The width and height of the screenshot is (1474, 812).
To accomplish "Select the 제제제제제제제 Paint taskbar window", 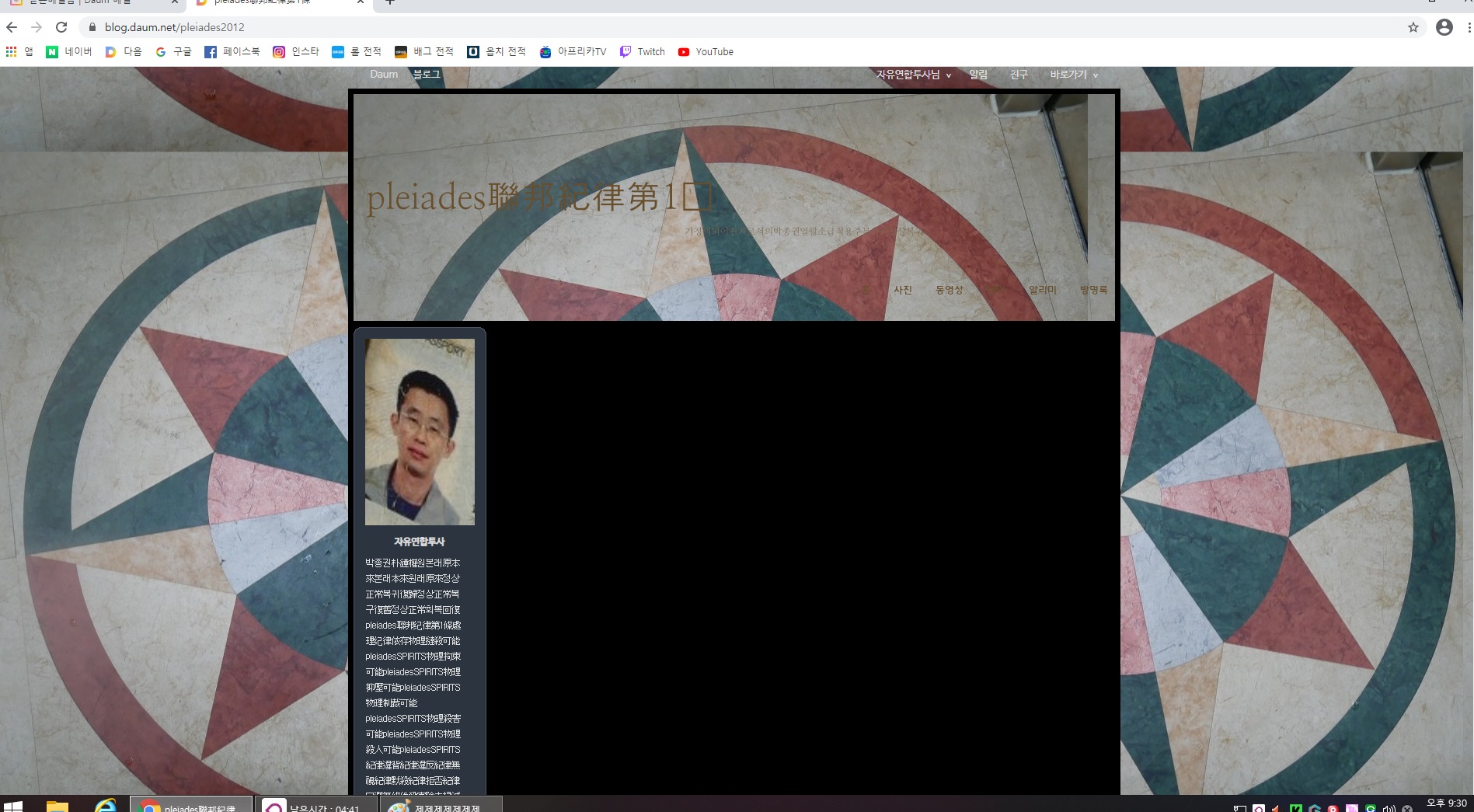I will pos(441,805).
